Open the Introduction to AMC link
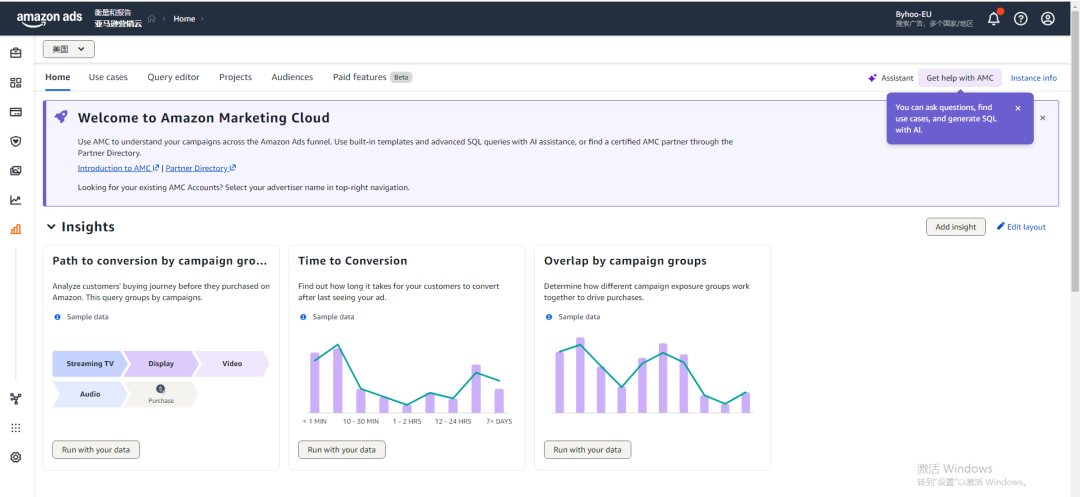 point(118,168)
